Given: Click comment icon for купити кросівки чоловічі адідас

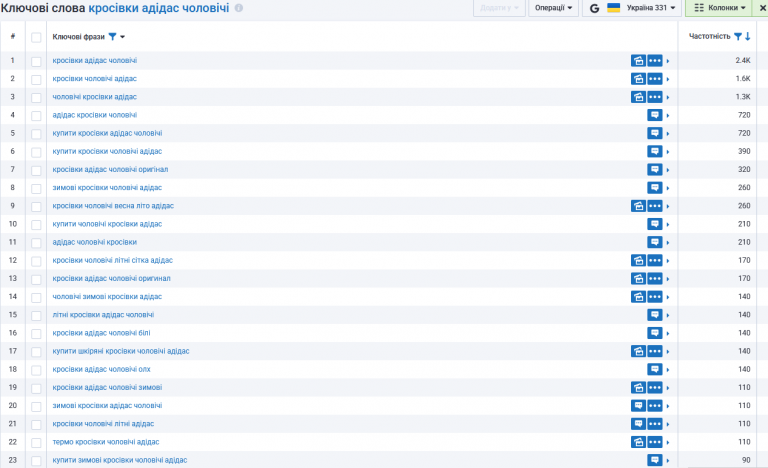Looking at the screenshot, I should pos(655,151).
